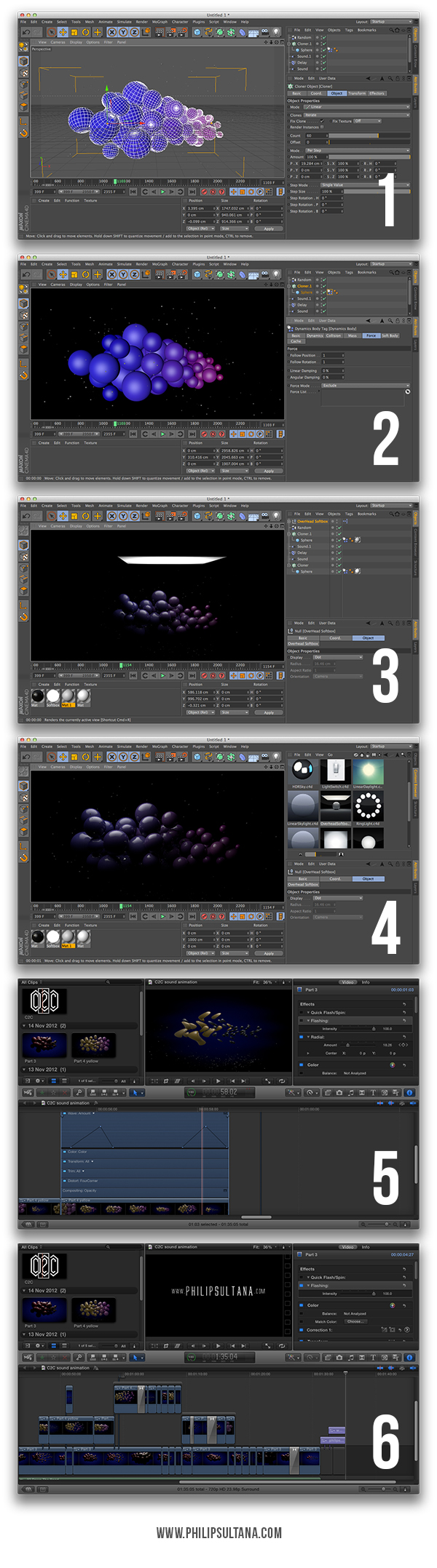437x1568 pixels.
Task: Open Photos camera icon in 1:35:04 Final Cut window
Action: point(339,1357)
